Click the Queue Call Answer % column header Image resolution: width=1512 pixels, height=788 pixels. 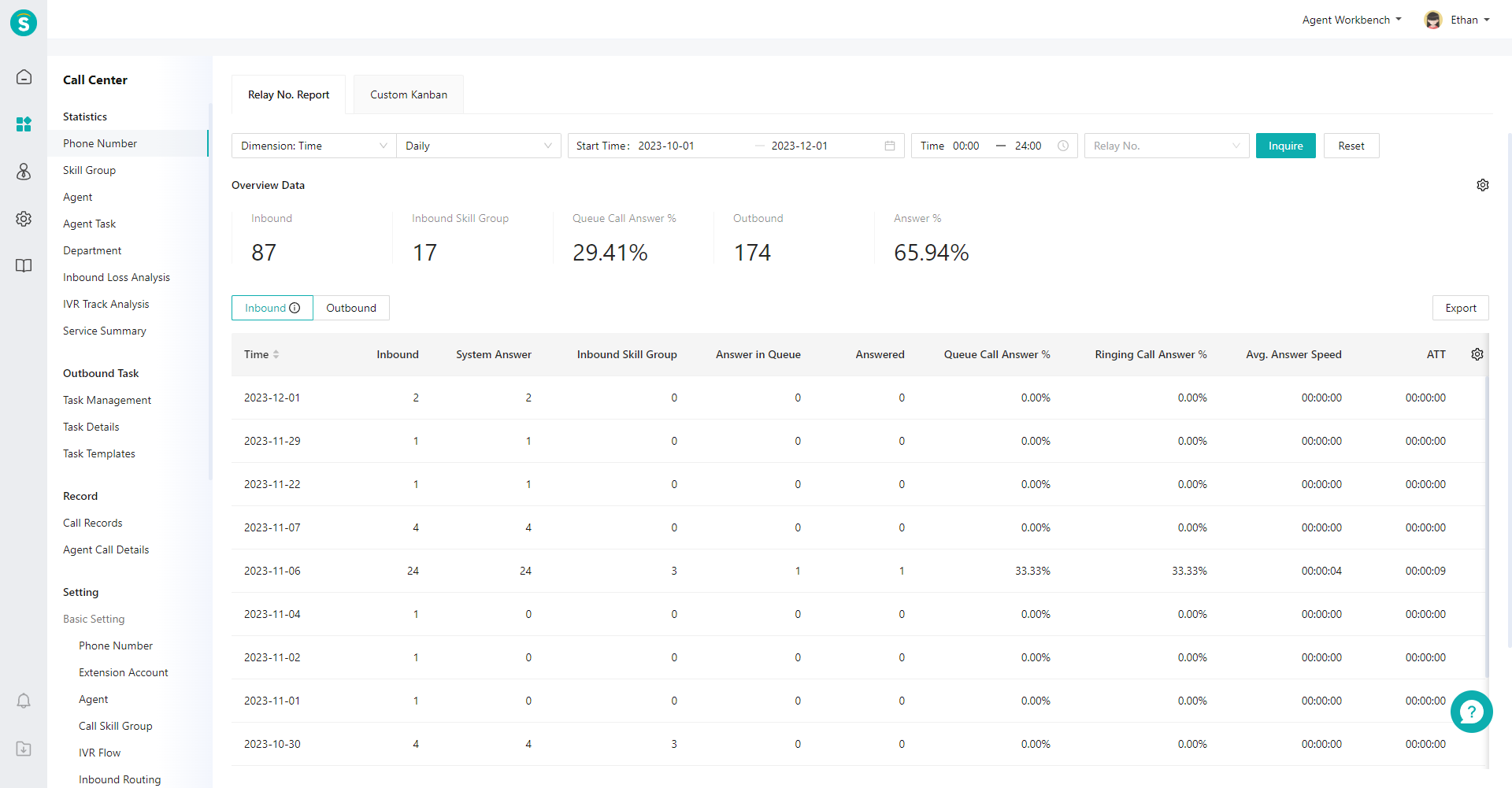(997, 354)
